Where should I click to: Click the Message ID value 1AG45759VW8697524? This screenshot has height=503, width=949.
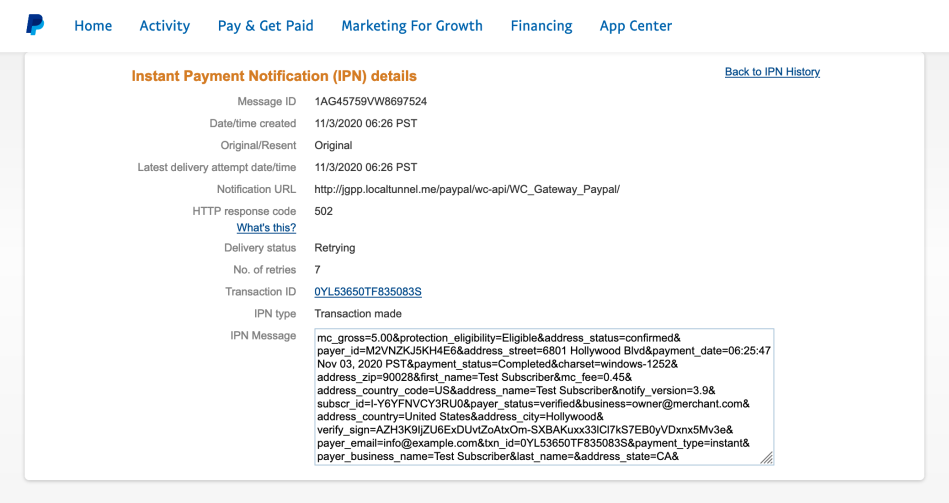(x=370, y=102)
